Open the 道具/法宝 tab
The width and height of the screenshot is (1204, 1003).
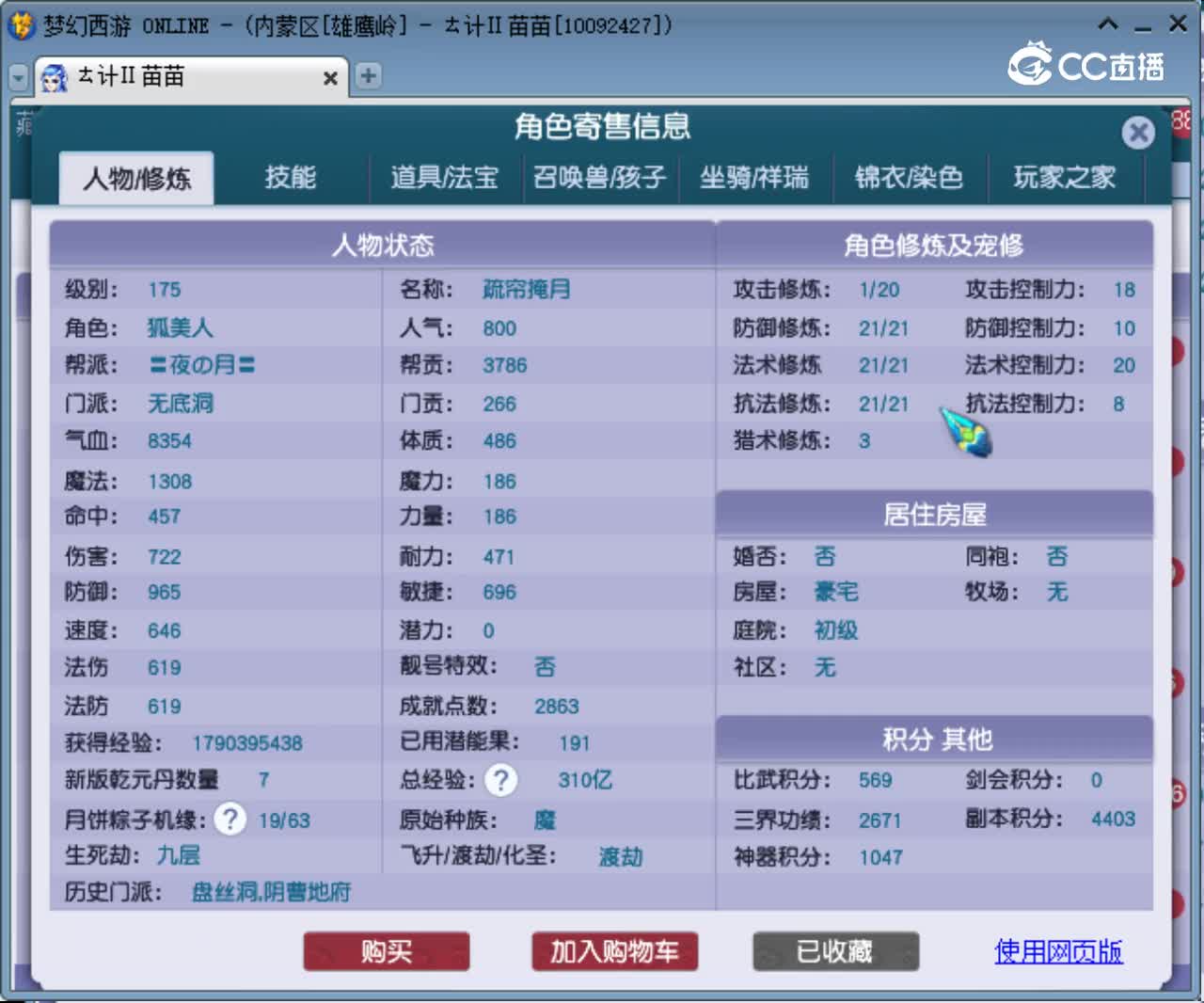[x=444, y=177]
